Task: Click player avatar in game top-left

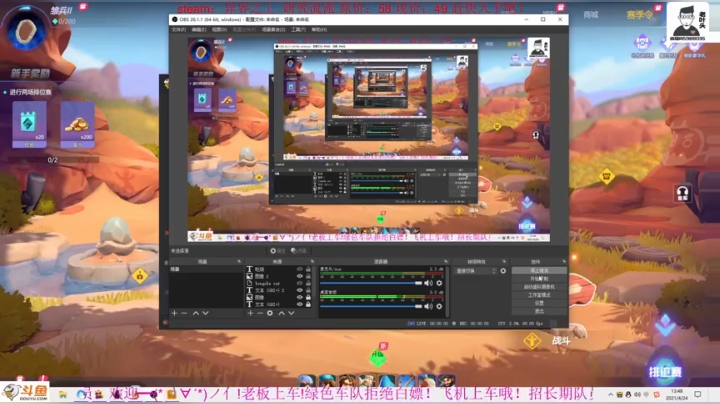Action: [x=26, y=32]
